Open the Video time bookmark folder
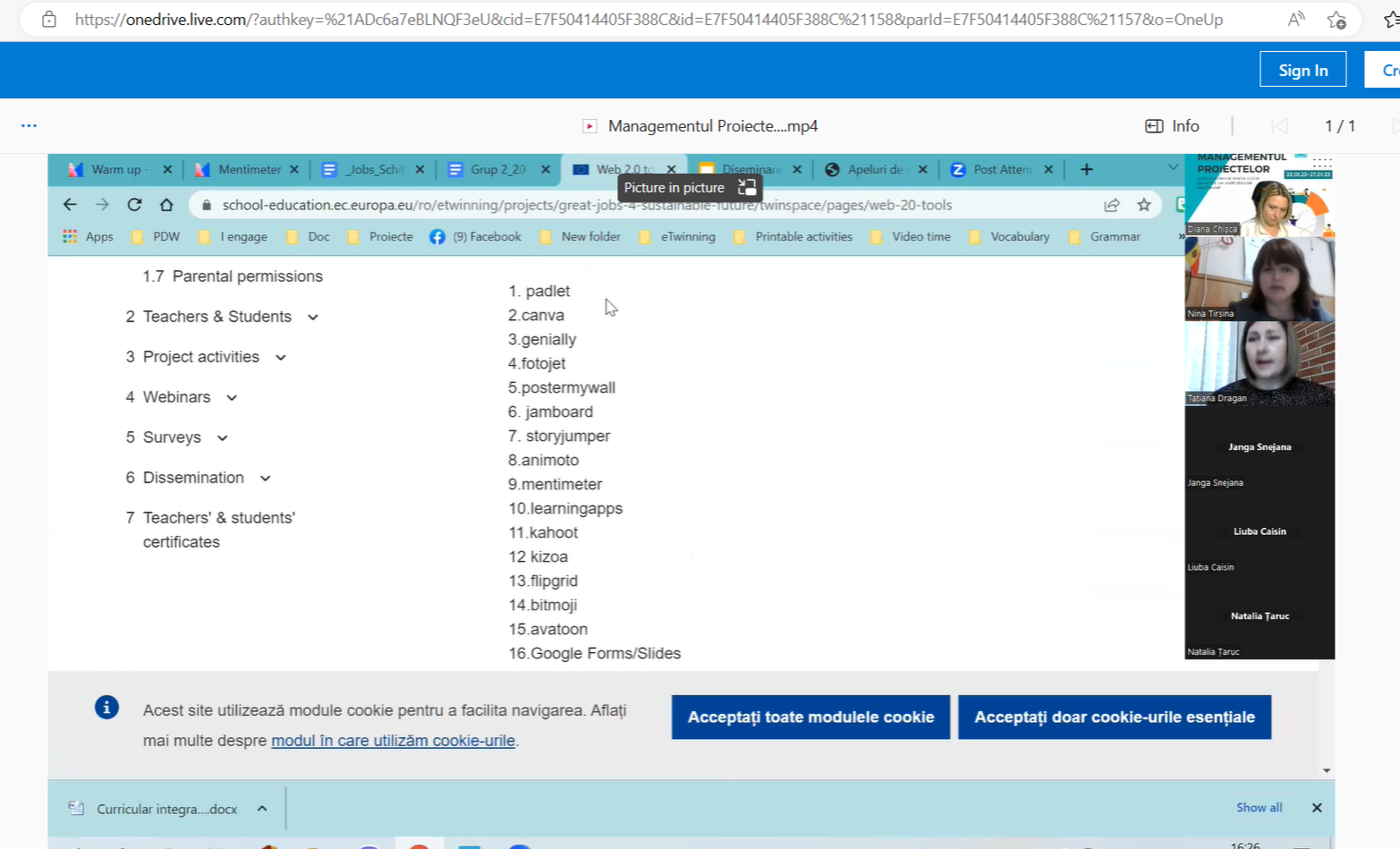This screenshot has height=849, width=1400. tap(911, 237)
